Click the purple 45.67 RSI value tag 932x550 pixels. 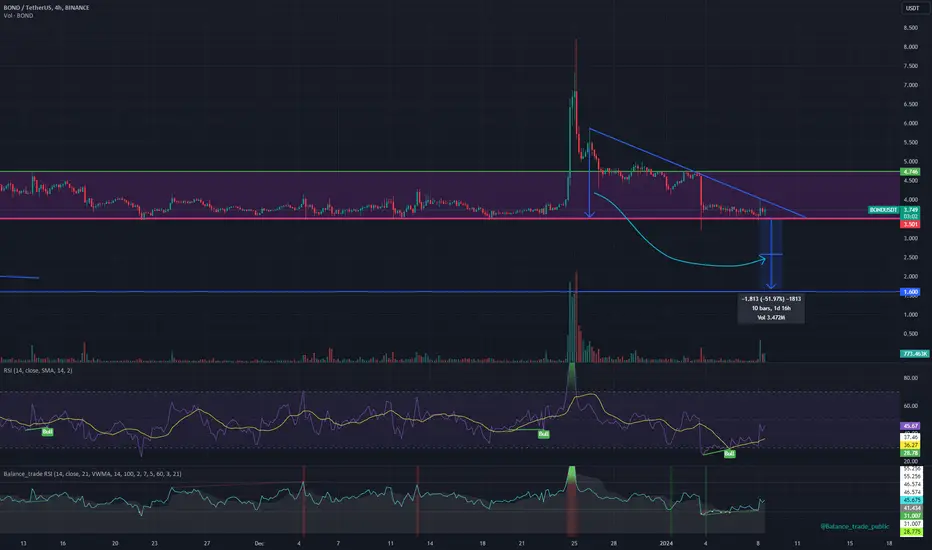pos(911,426)
